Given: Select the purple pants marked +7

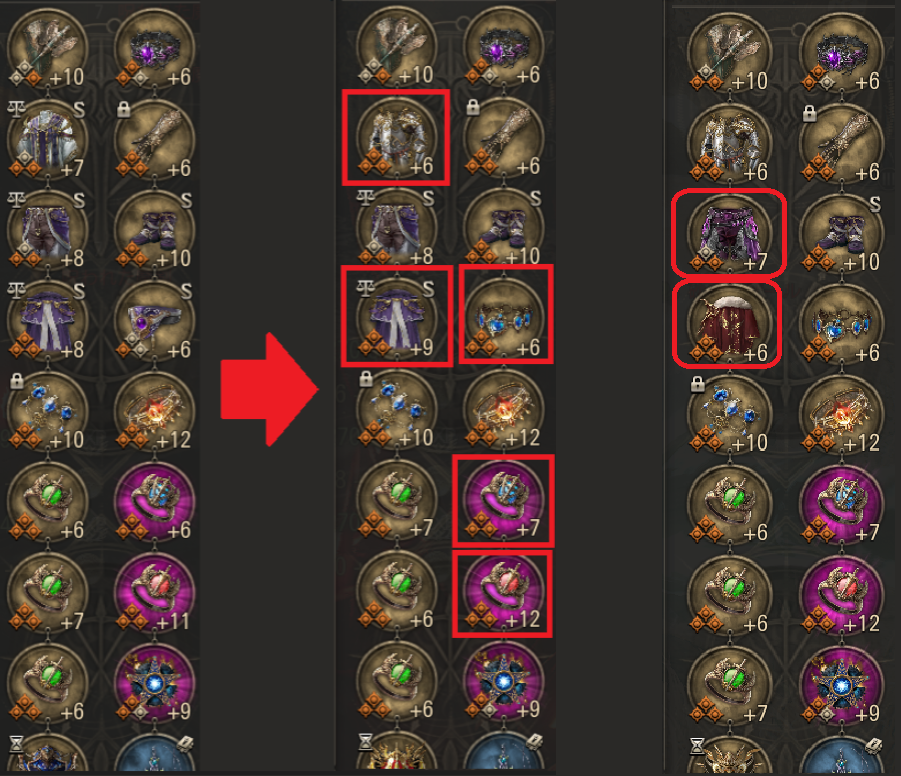Looking at the screenshot, I should 729,231.
